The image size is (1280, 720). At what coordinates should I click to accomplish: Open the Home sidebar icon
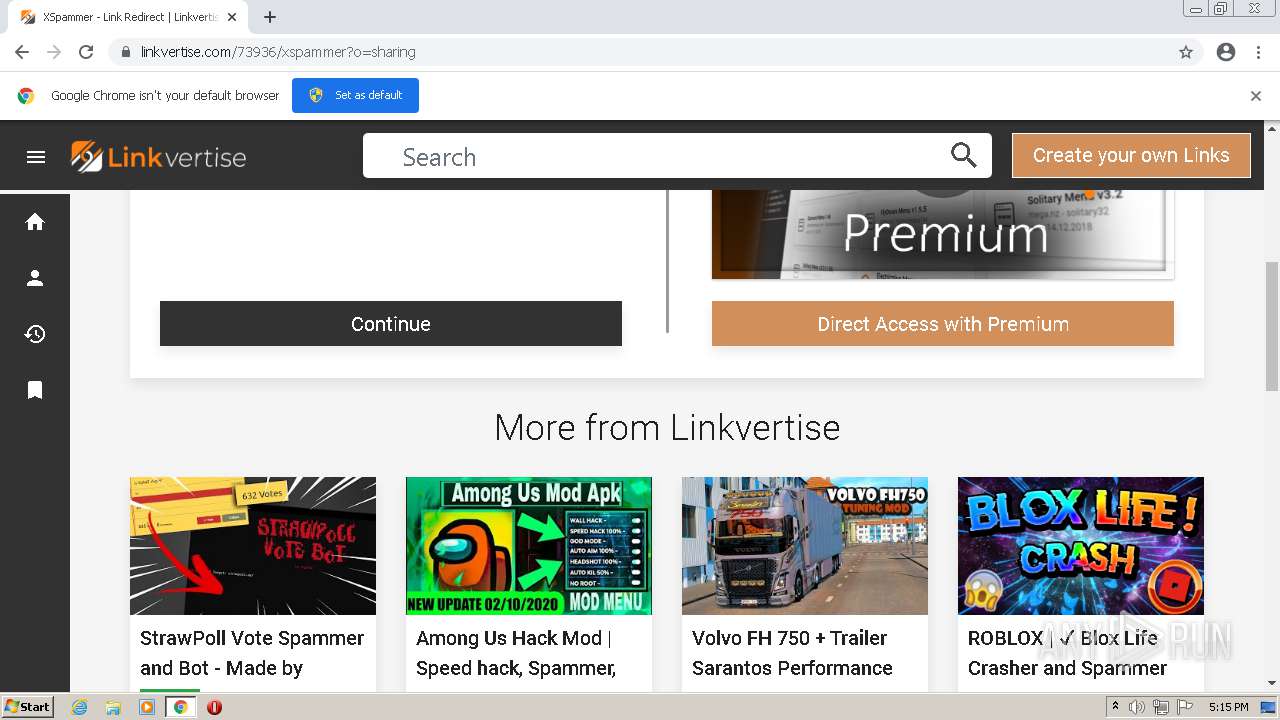click(35, 222)
